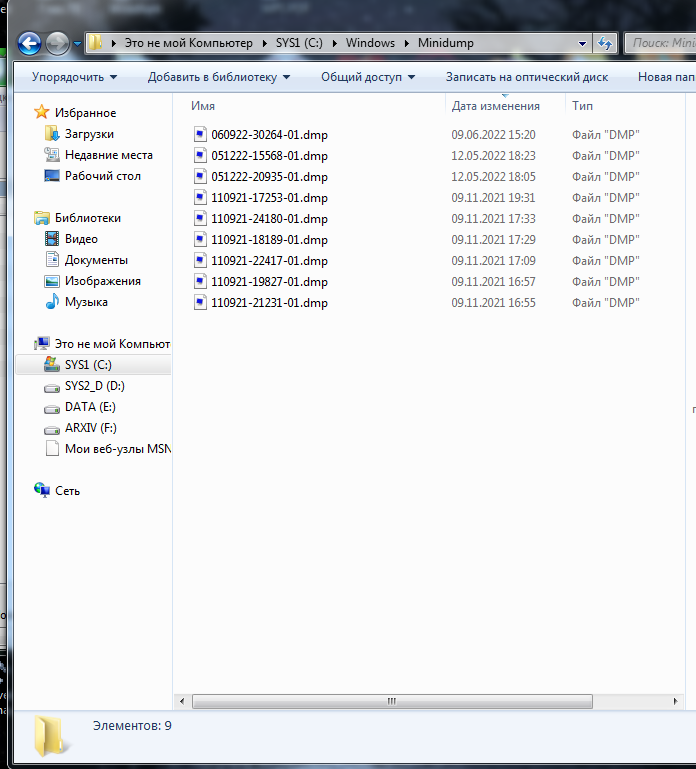Select the ARXIV (F:) drive icon
The height and width of the screenshot is (769, 696).
pos(53,428)
